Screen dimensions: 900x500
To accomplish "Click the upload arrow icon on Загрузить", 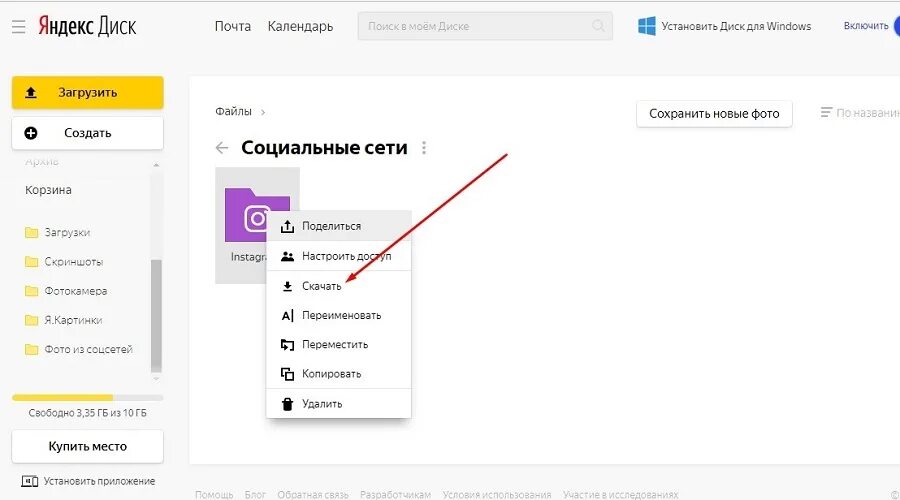I will pyautogui.click(x=31, y=92).
